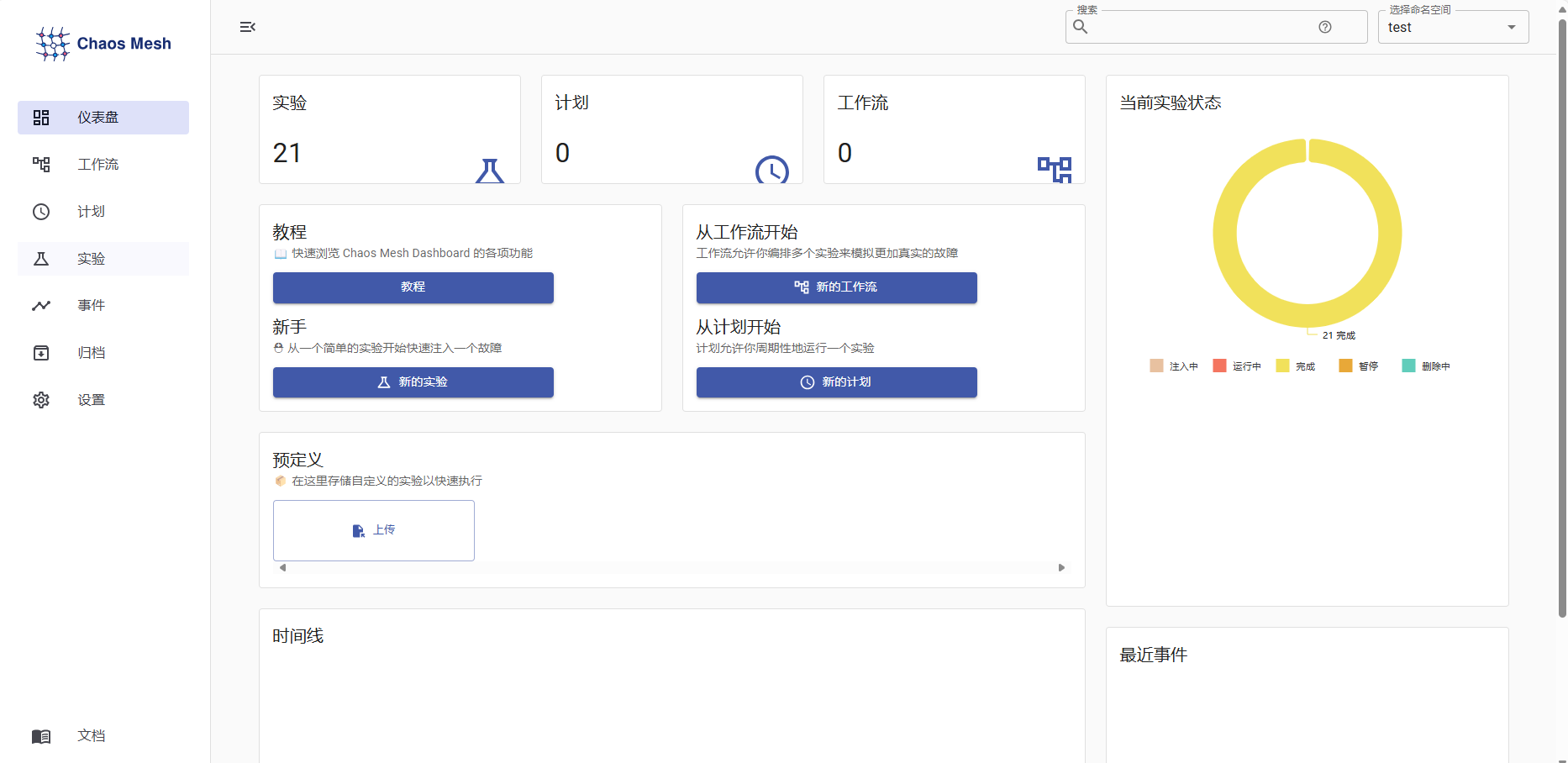Click the clock icon in the 计划 card
The height and width of the screenshot is (763, 1568).
772,170
